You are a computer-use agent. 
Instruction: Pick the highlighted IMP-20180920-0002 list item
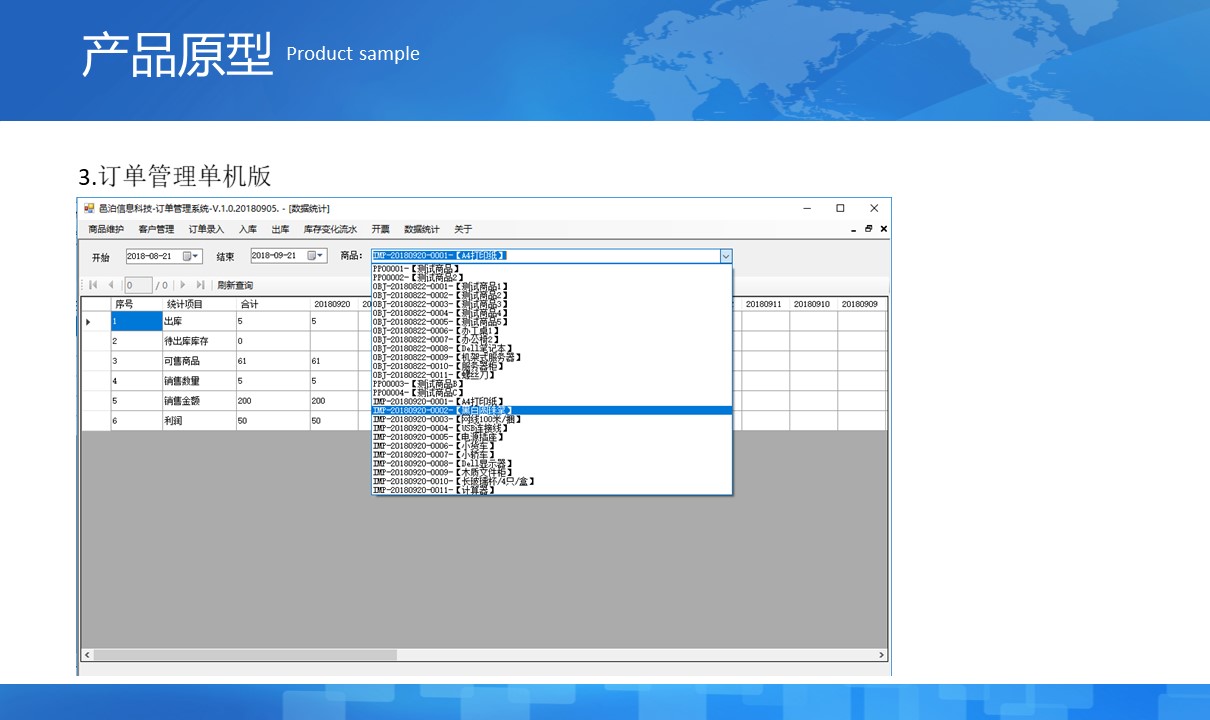[x=552, y=410]
